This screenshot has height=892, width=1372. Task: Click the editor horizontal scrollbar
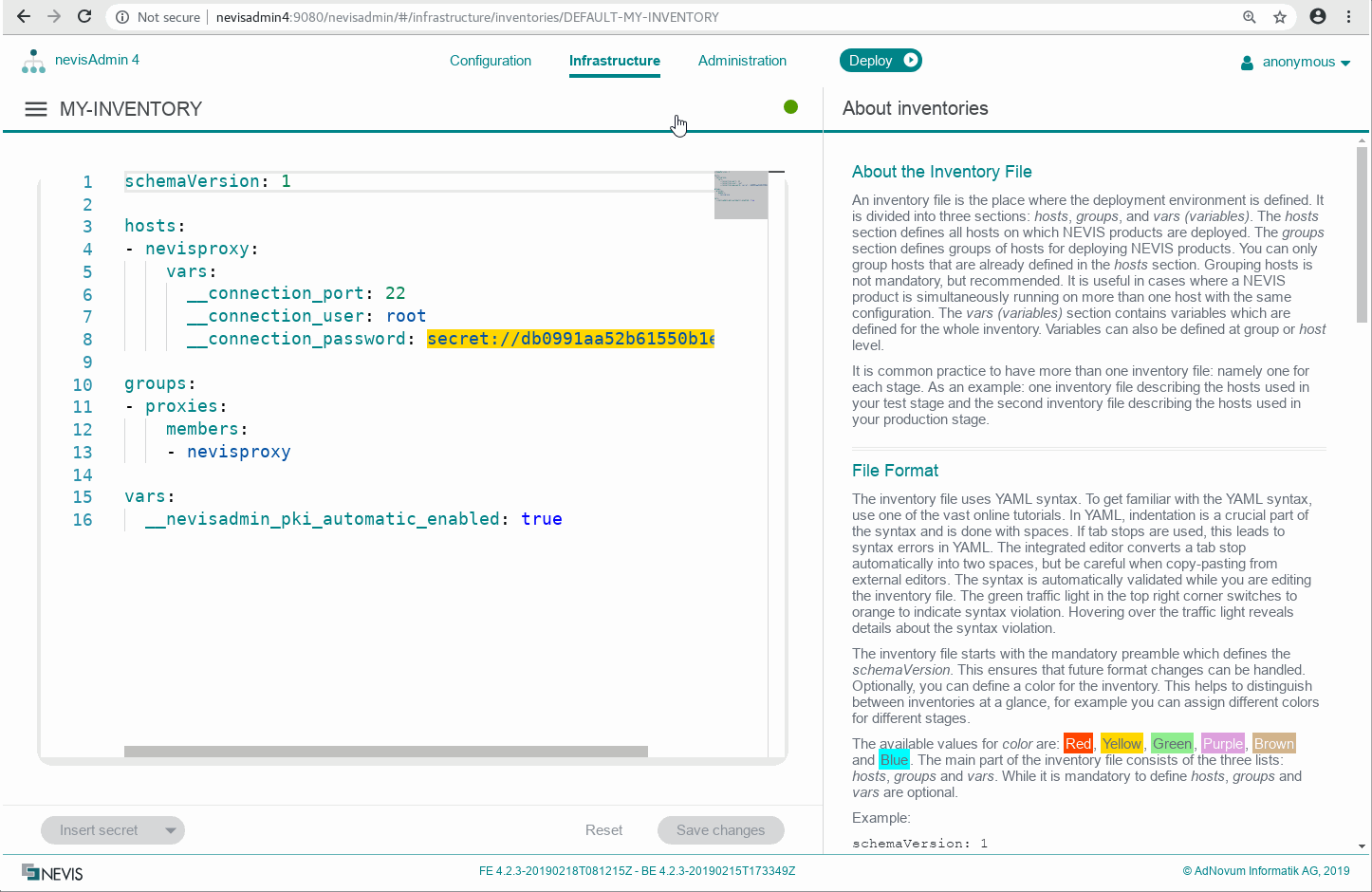point(386,752)
